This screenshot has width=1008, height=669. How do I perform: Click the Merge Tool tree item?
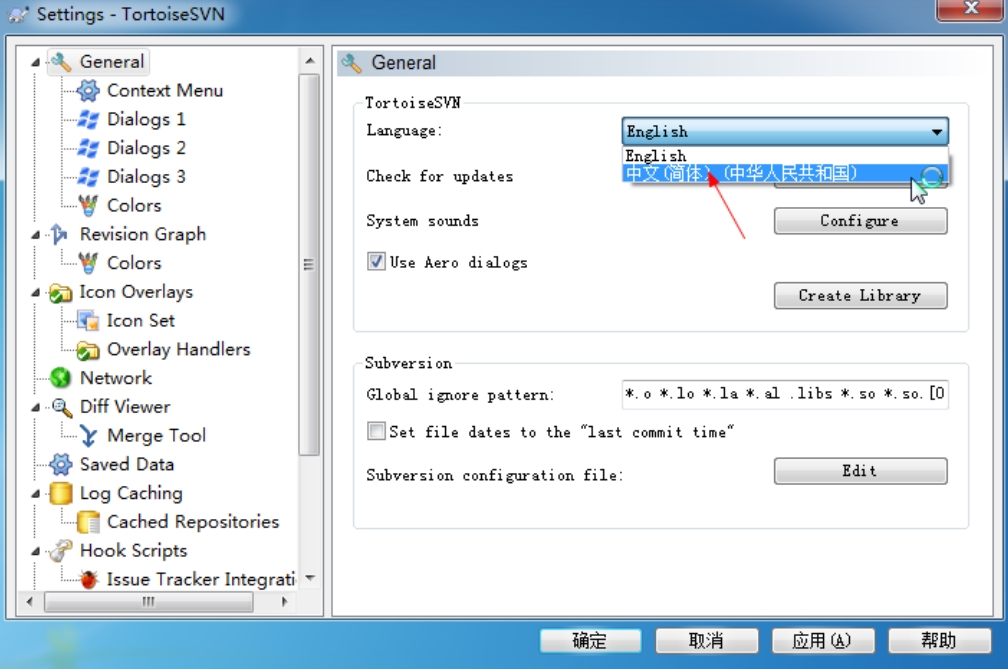tap(156, 436)
